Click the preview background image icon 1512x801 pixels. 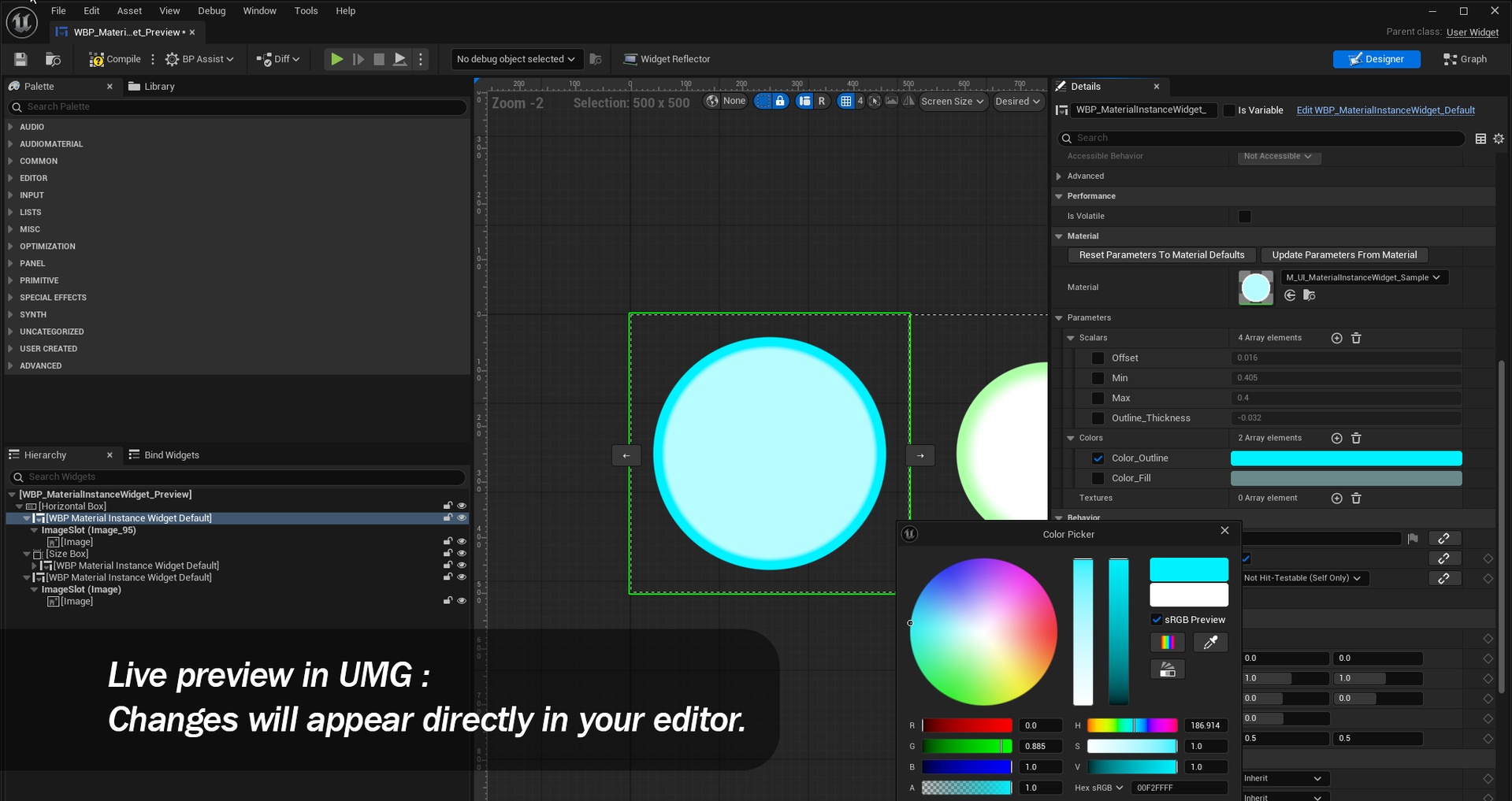[891, 101]
